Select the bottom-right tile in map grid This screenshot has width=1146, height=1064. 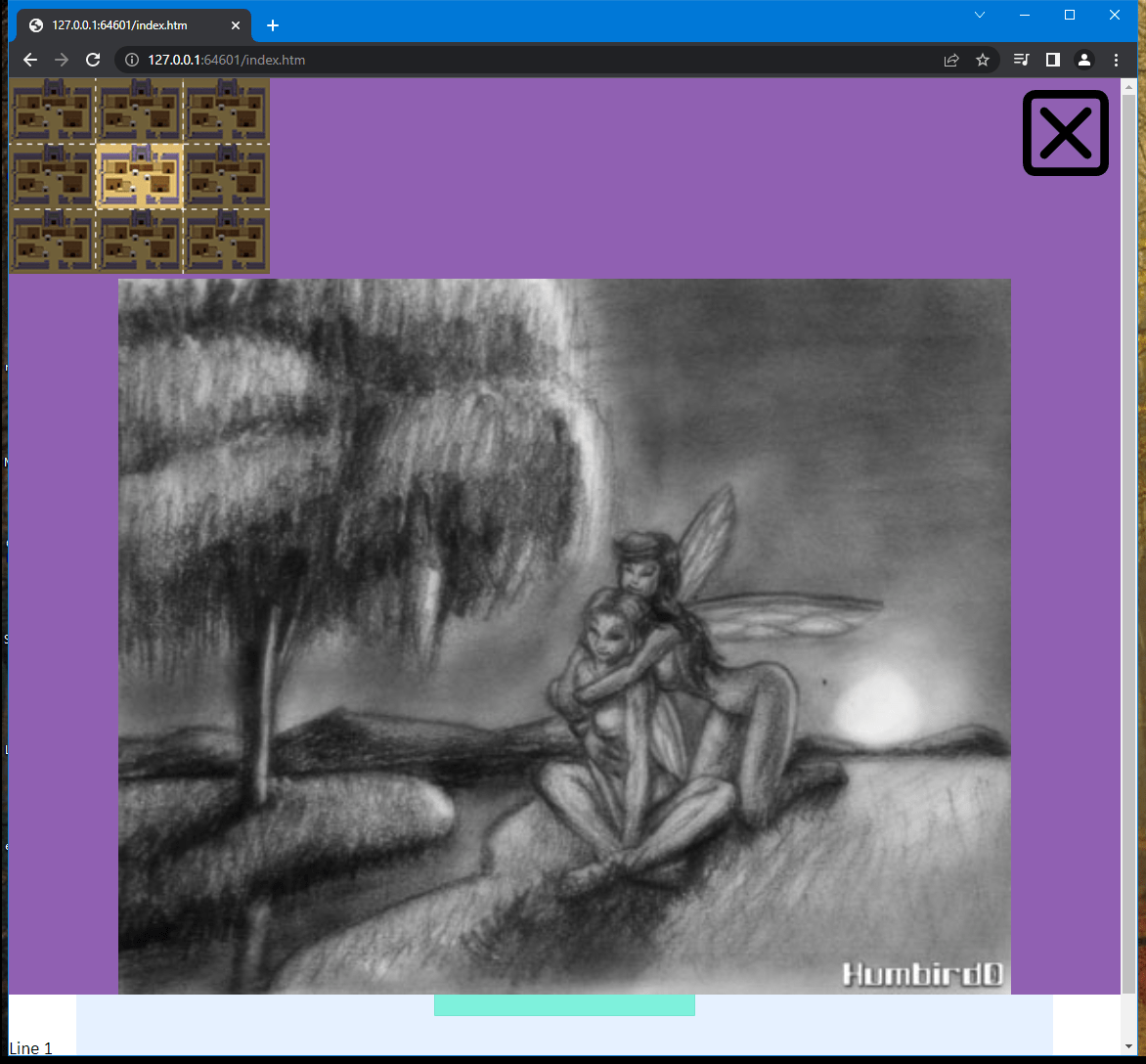(x=226, y=241)
